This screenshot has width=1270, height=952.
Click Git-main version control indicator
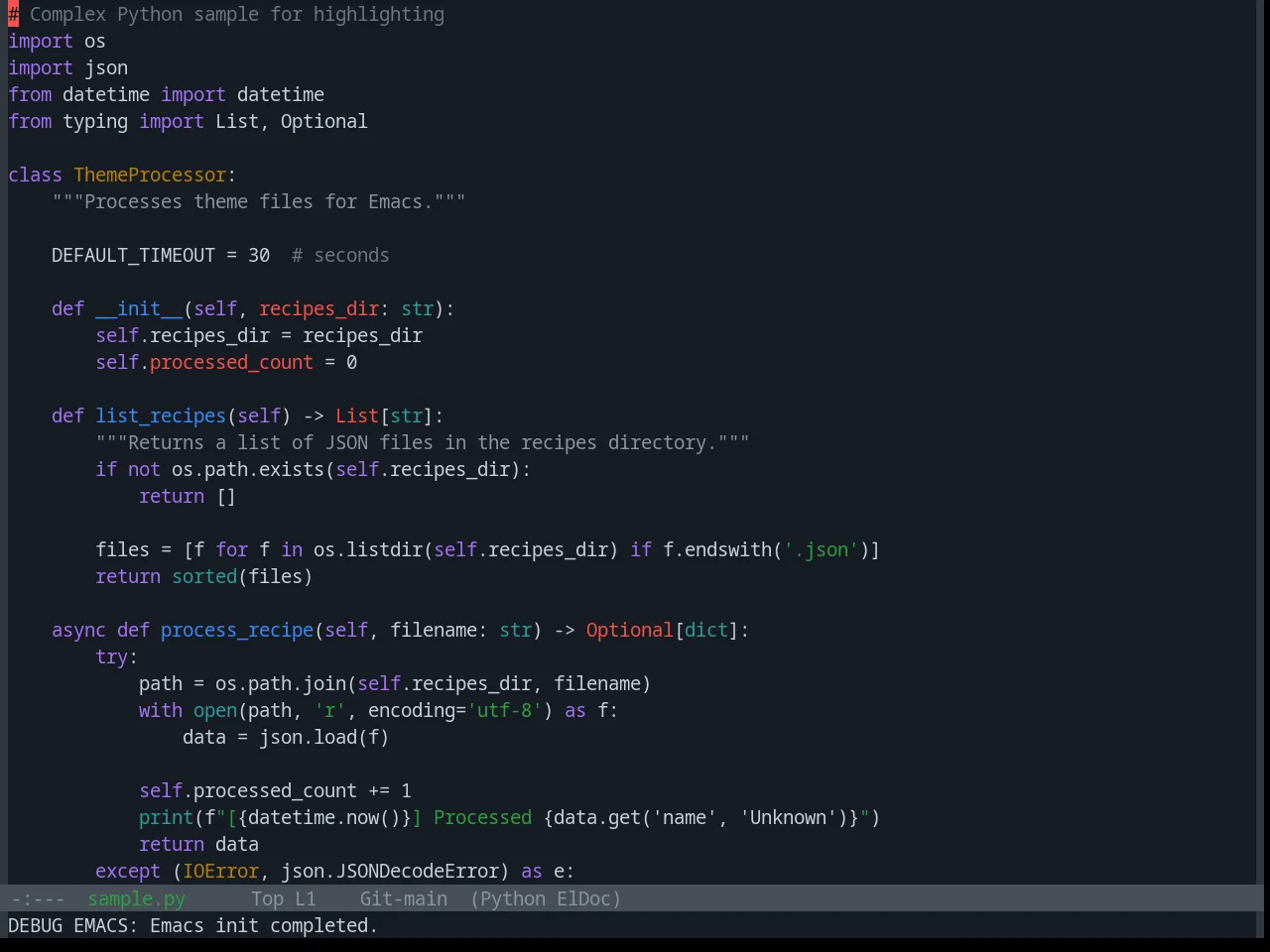[404, 898]
